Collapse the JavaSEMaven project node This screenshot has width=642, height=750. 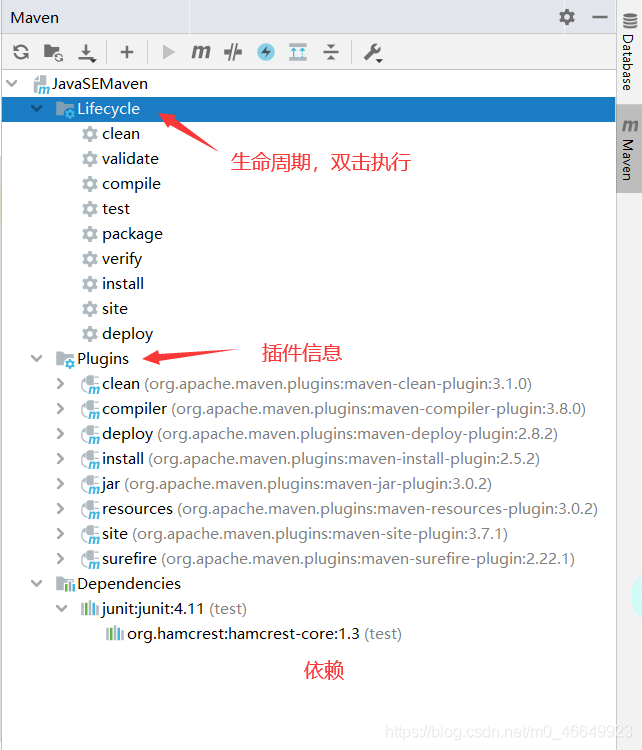[12, 84]
